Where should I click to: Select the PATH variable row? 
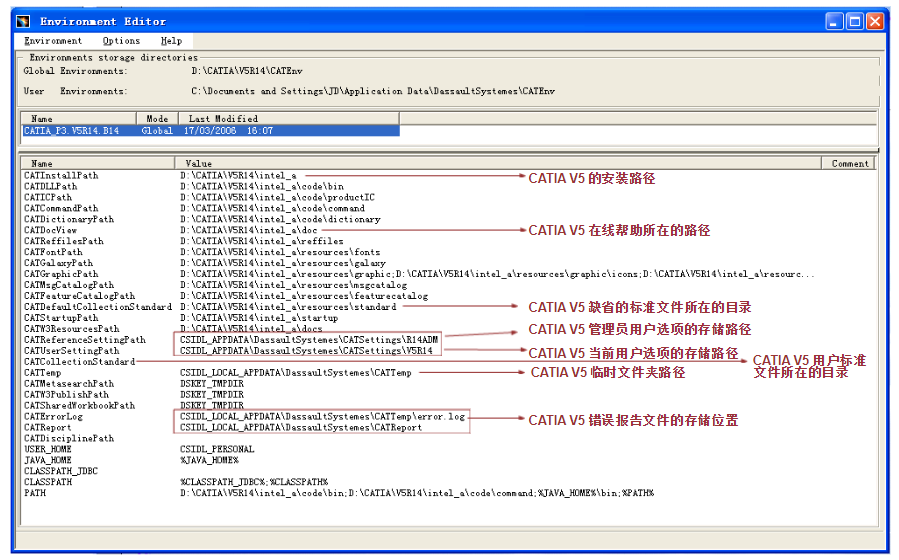(35, 492)
